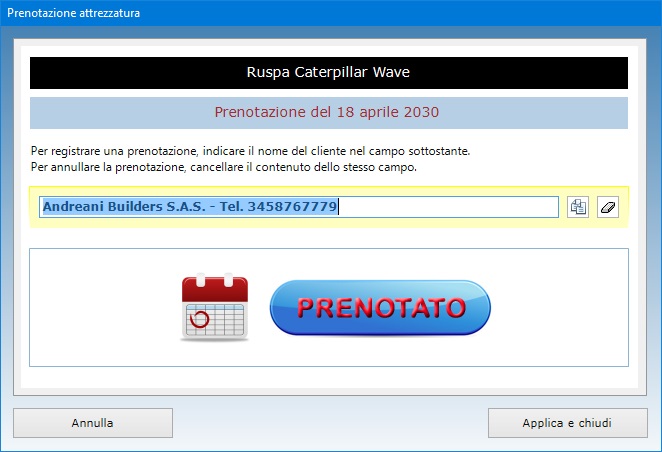Click the Applica e chiudi button
This screenshot has height=452, width=662.
point(567,423)
